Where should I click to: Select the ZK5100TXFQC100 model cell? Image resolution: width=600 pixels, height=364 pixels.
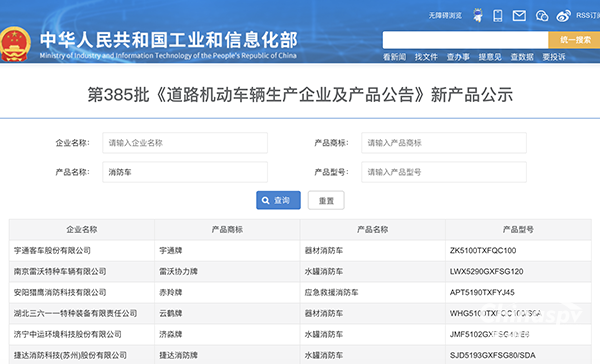(518, 251)
